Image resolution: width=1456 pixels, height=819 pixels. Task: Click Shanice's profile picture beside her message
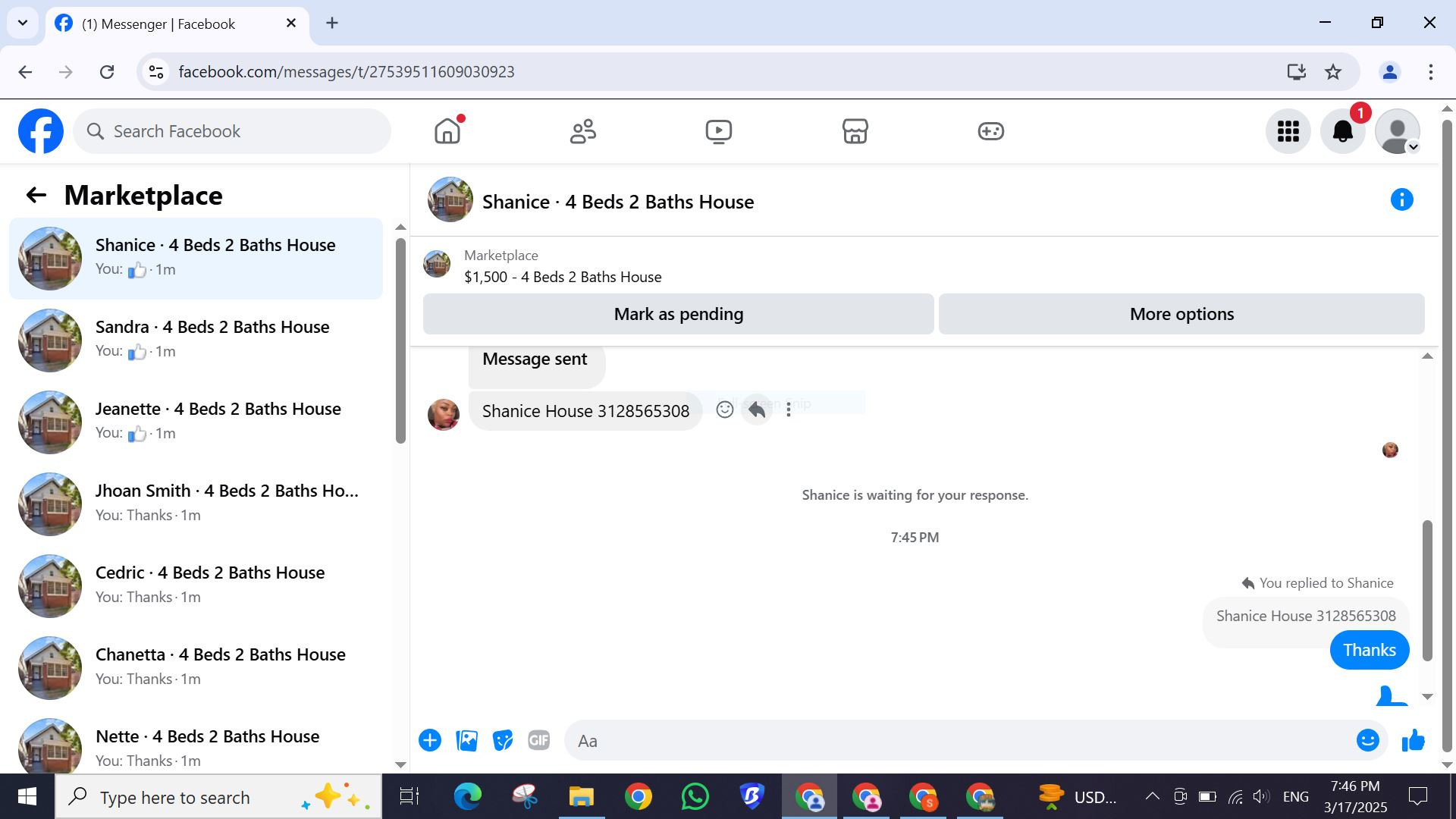[444, 415]
